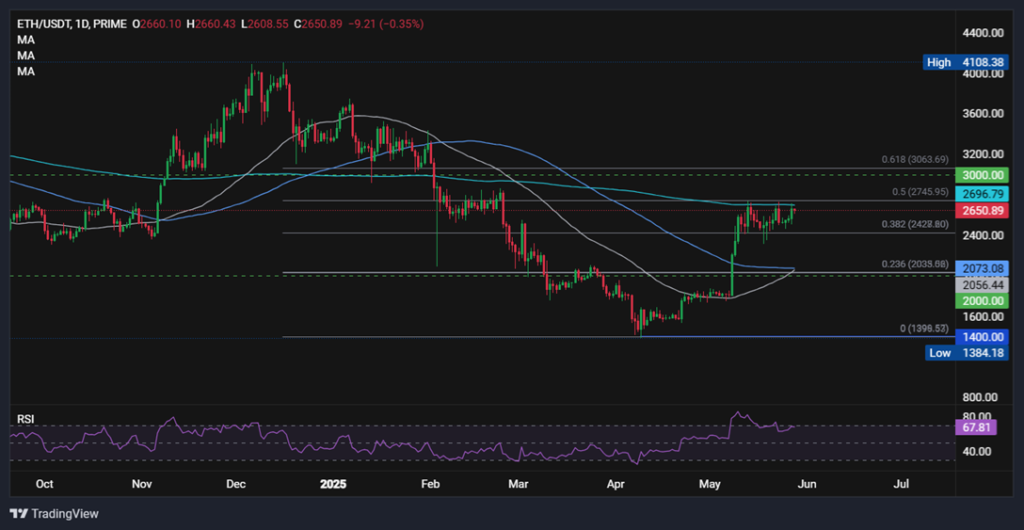This screenshot has height=530, width=1024.
Task: Click the Feb label on time axis
Action: point(429,484)
